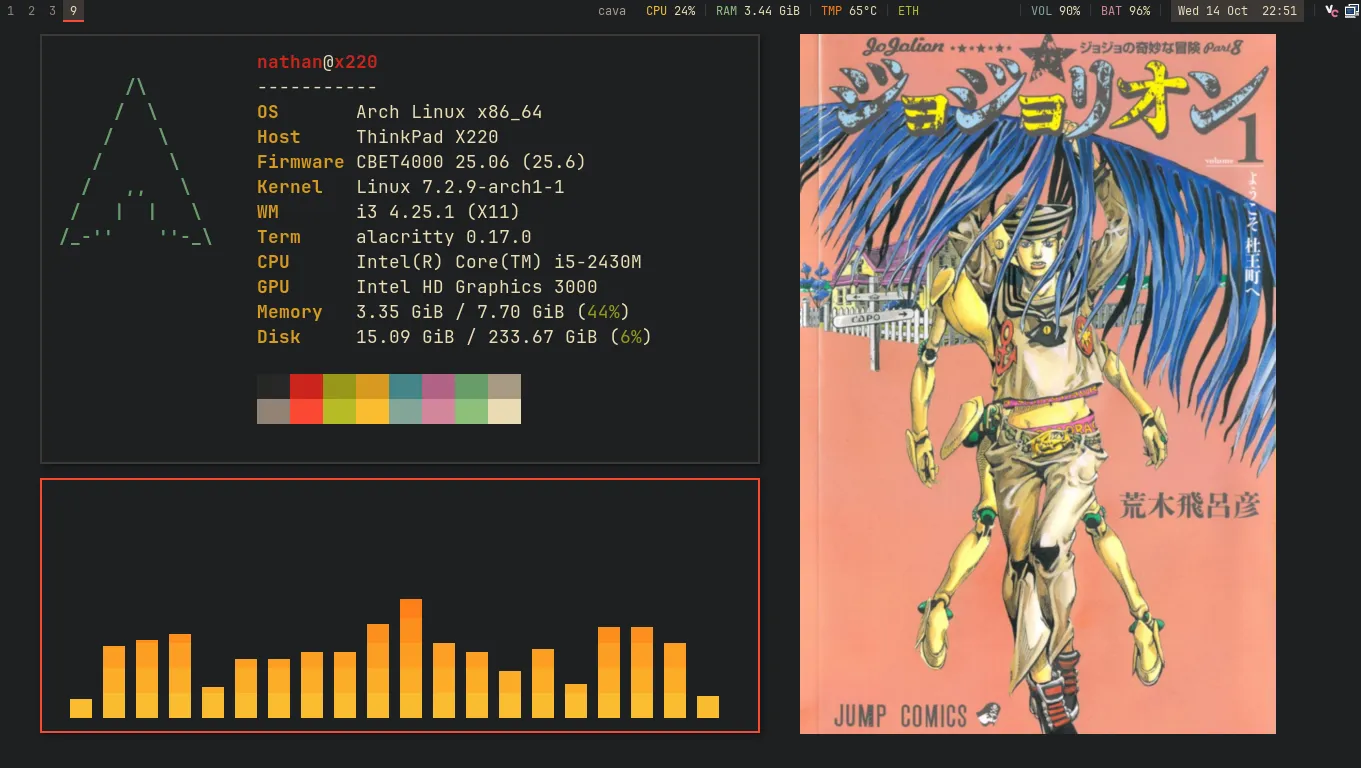Click the nathan@x220 title text
1361x768 pixels.
pyautogui.click(x=317, y=62)
